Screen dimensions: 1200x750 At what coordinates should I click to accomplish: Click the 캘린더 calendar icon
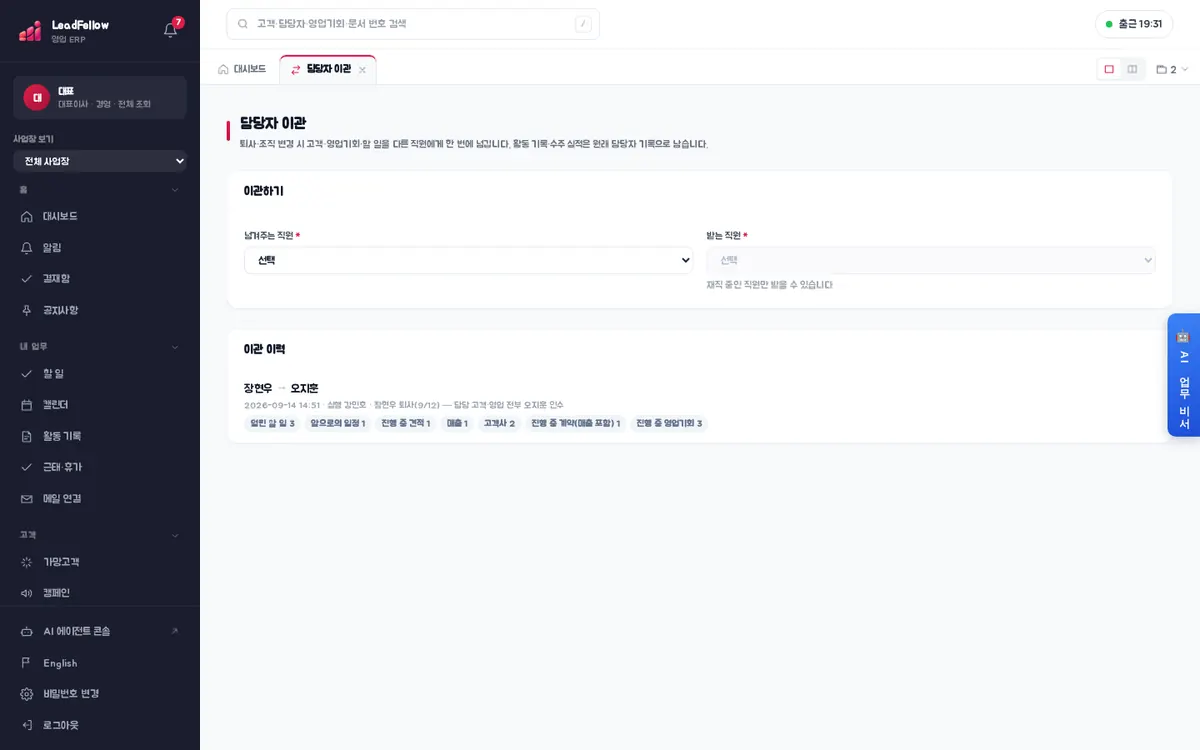pos(27,405)
